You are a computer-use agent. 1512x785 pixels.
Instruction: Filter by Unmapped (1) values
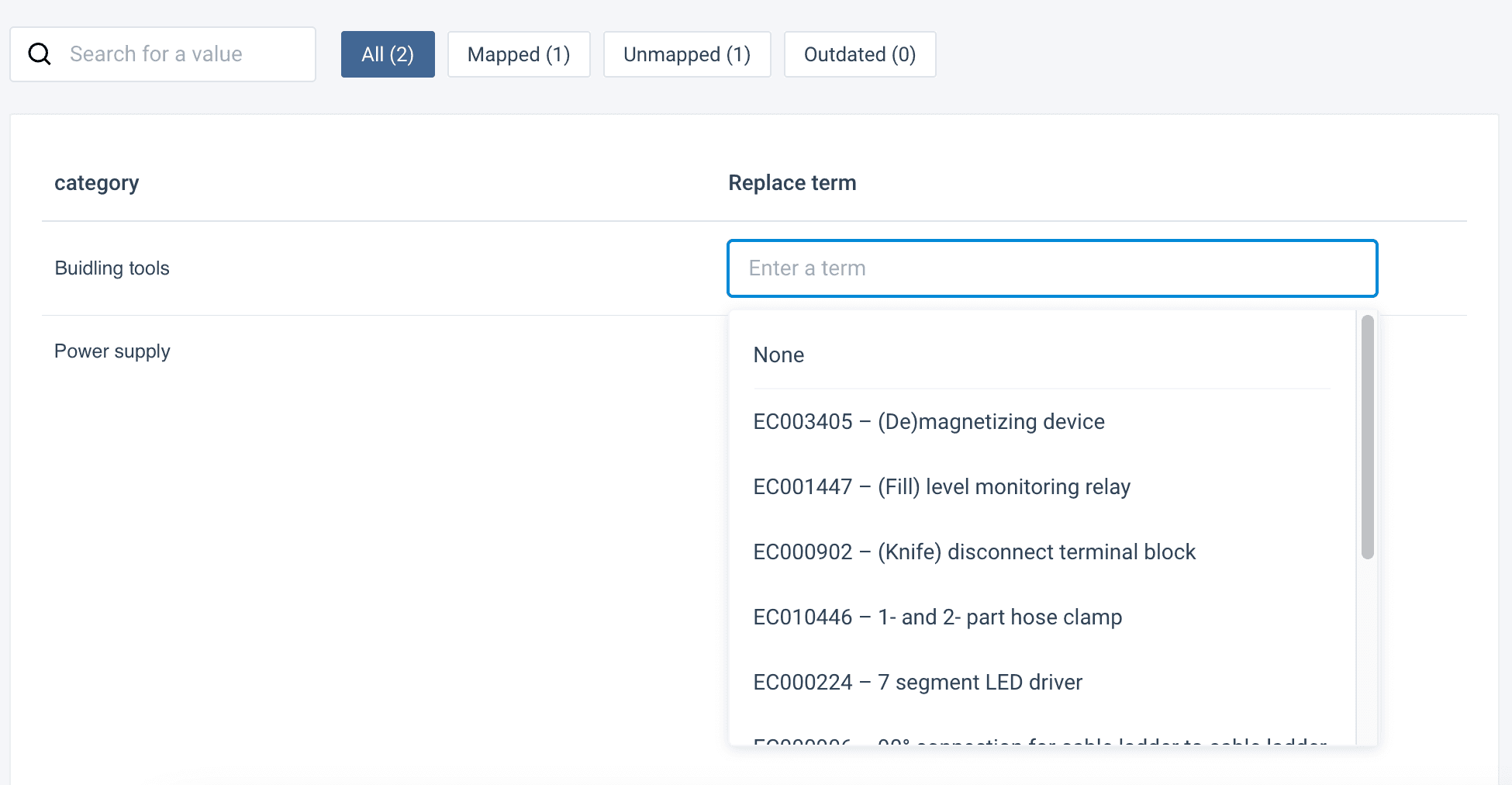pyautogui.click(x=687, y=54)
